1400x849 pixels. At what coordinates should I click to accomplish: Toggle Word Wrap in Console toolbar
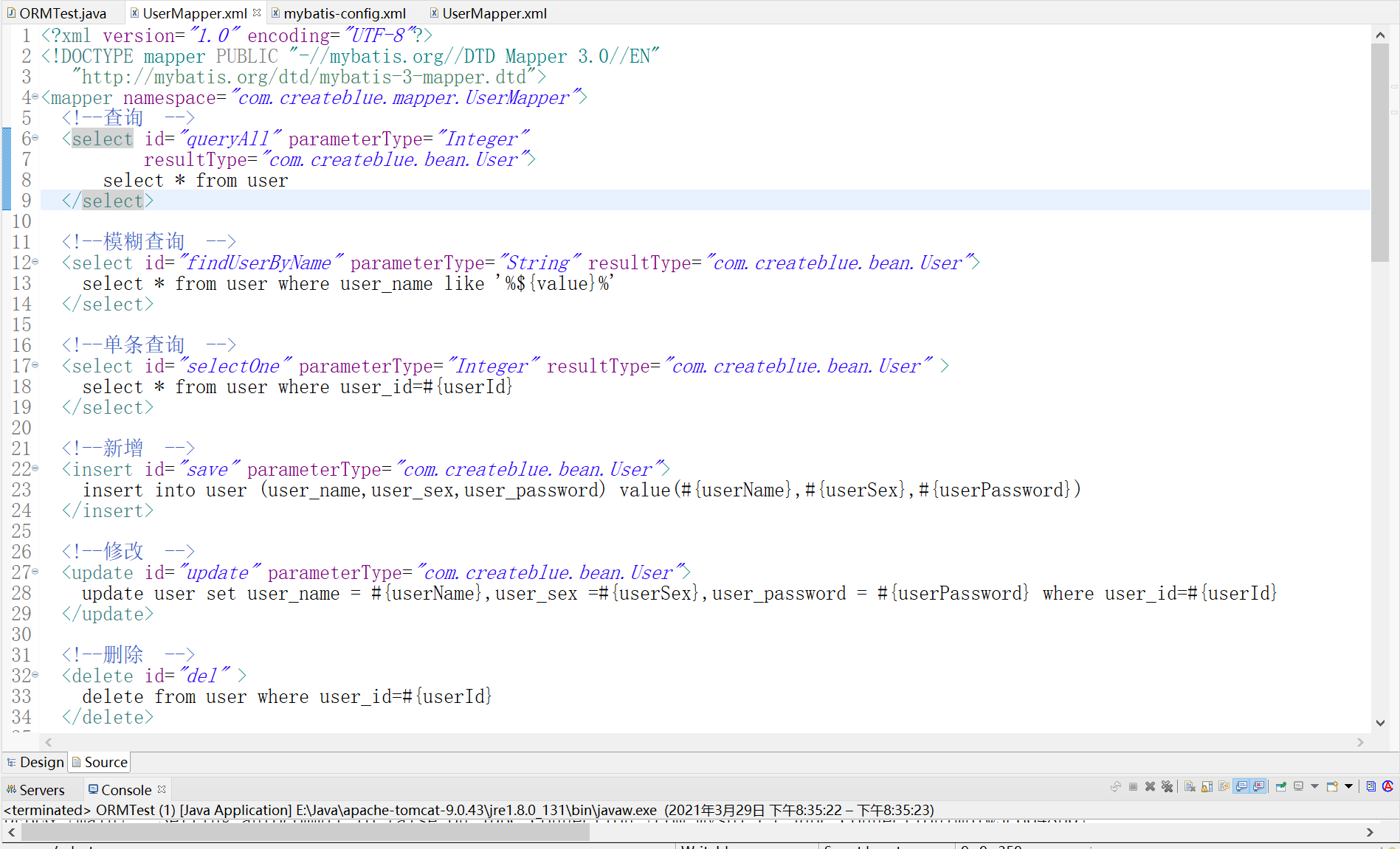pyautogui.click(x=1224, y=786)
